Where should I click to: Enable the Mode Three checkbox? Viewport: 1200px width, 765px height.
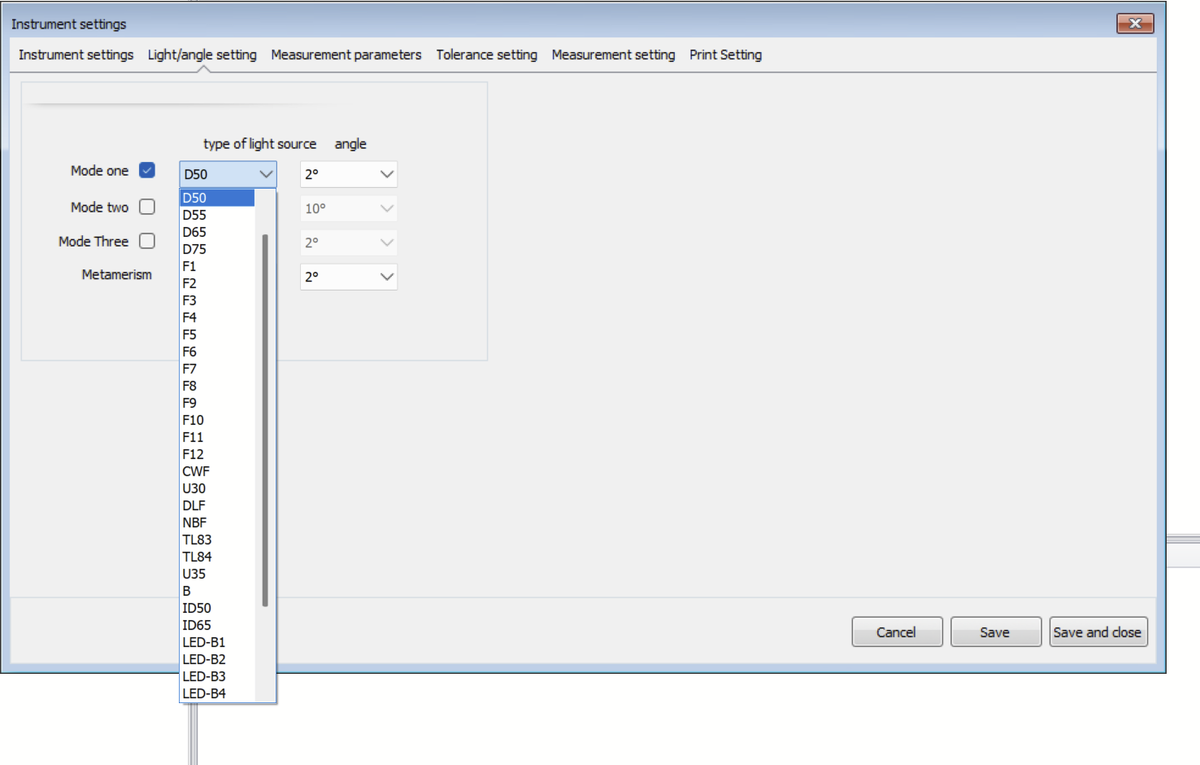147,242
